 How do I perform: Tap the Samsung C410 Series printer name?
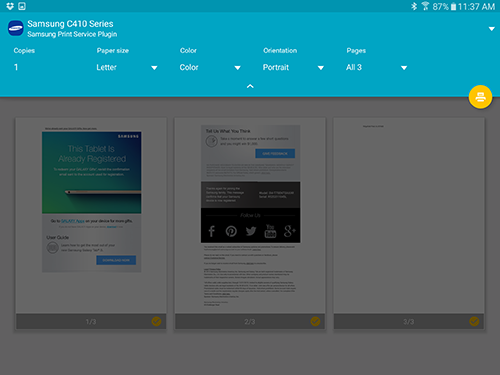click(x=70, y=24)
